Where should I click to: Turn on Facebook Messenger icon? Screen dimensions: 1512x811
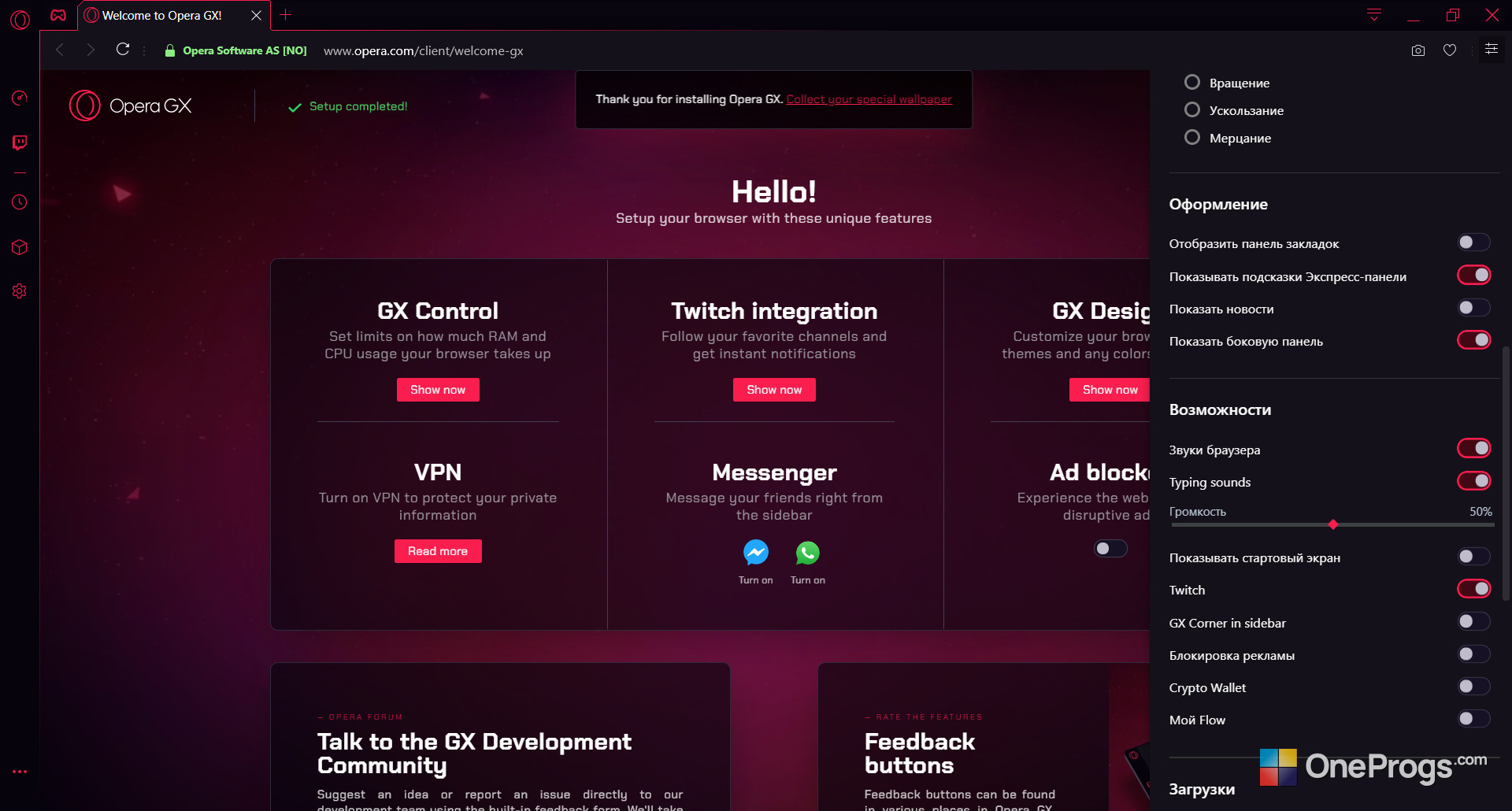[756, 553]
